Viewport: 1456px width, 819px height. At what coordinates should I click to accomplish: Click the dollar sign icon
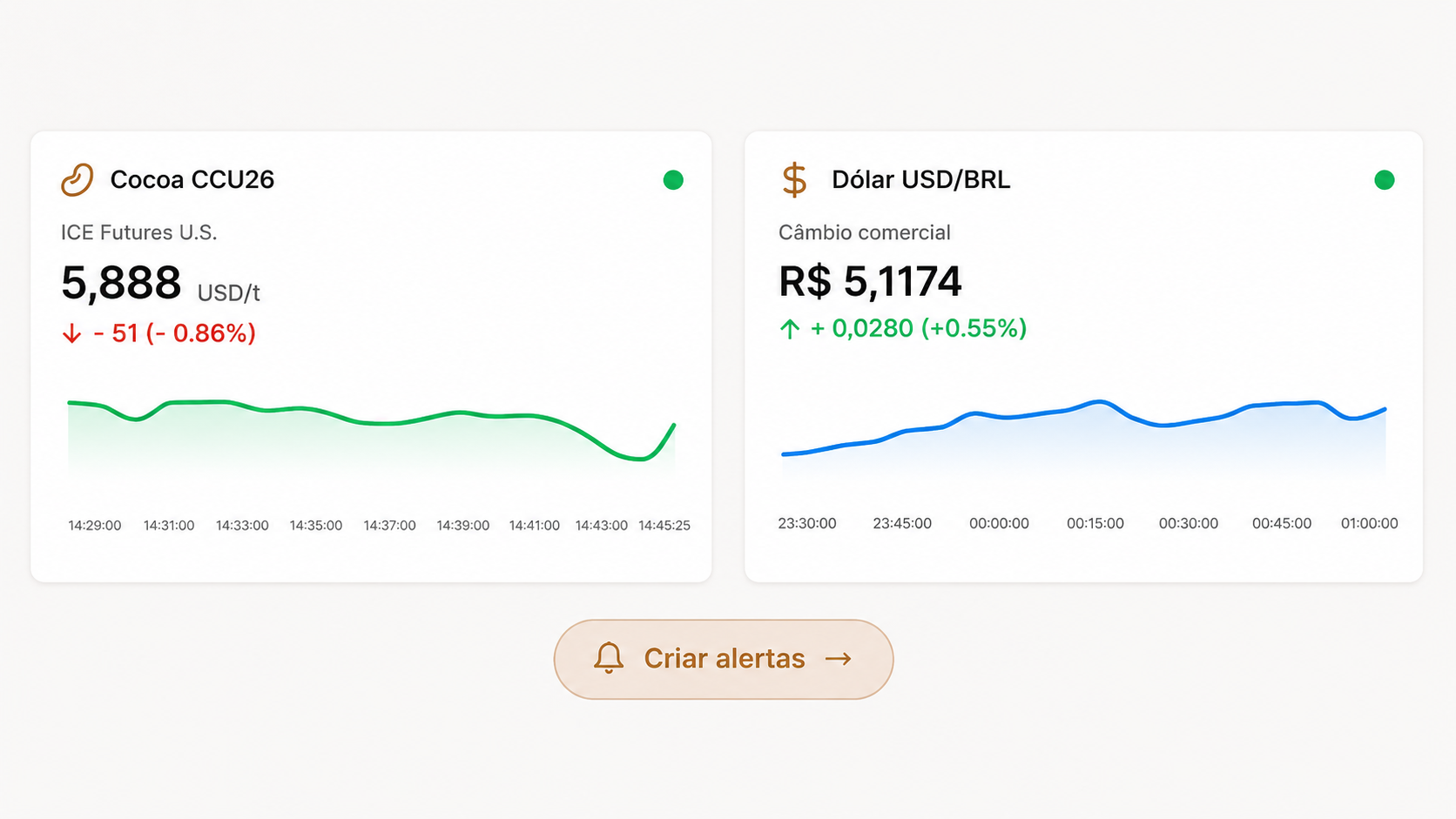[794, 180]
